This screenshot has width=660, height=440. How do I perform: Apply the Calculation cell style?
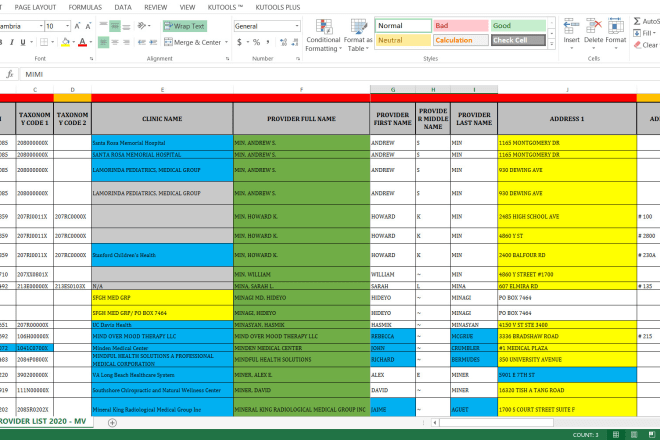(460, 40)
